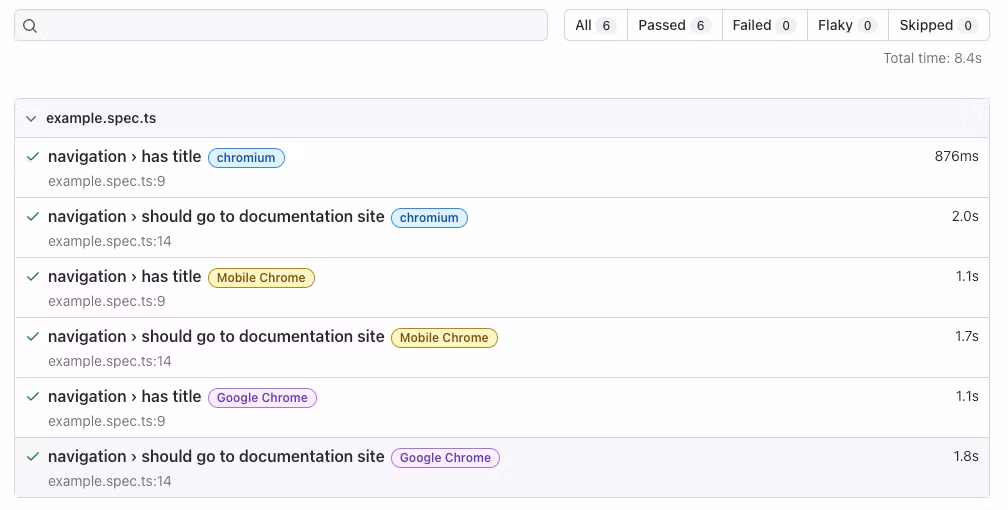Collapse the example.spec.ts file group chevron
1008x510 pixels.
pyautogui.click(x=31, y=118)
